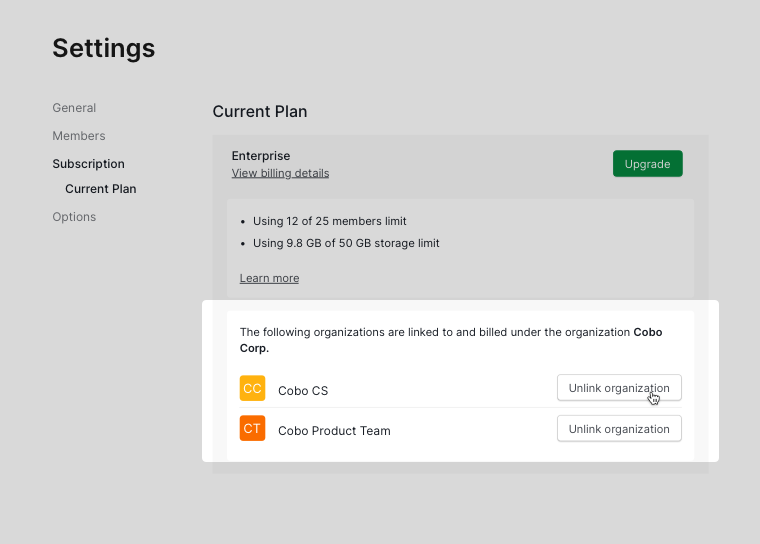Go to the Members settings page
Screen dimensions: 760x544
click(78, 136)
